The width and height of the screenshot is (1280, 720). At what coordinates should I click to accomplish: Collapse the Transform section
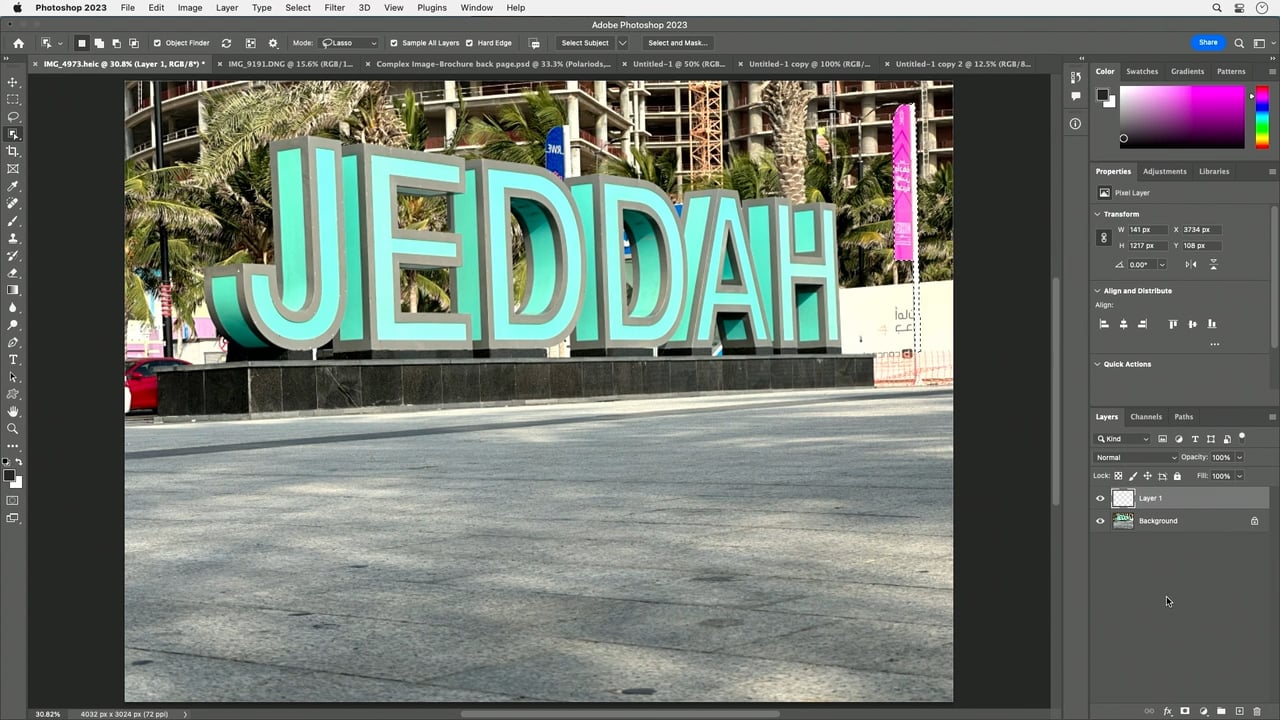coord(1097,214)
